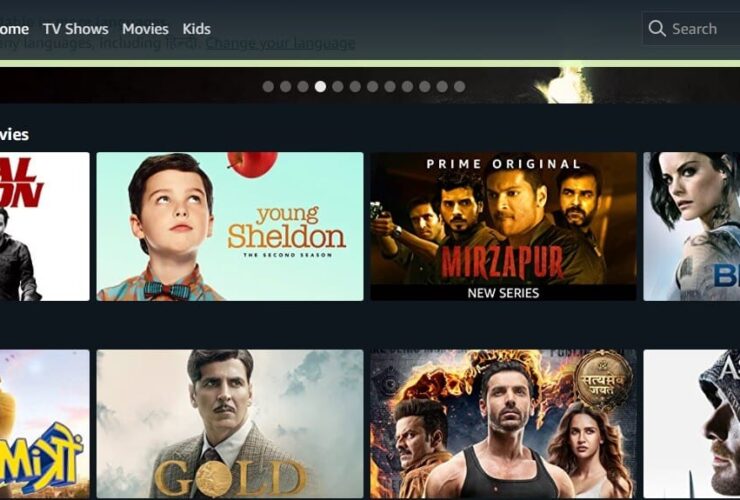
Task: Open the TV Shows menu
Action: (x=76, y=29)
